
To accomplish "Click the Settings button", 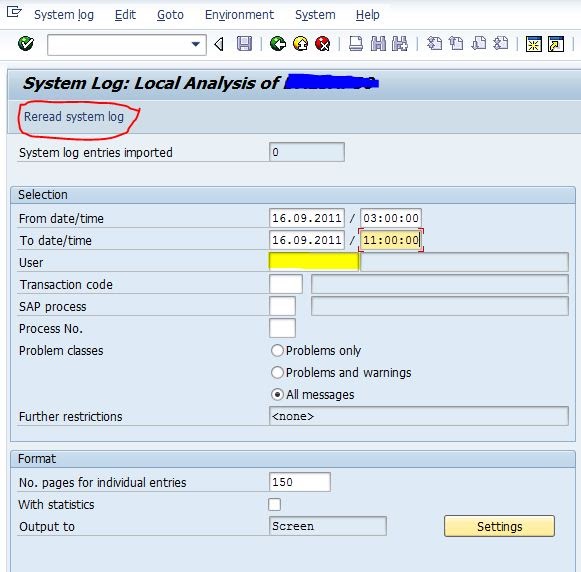I will point(499,526).
